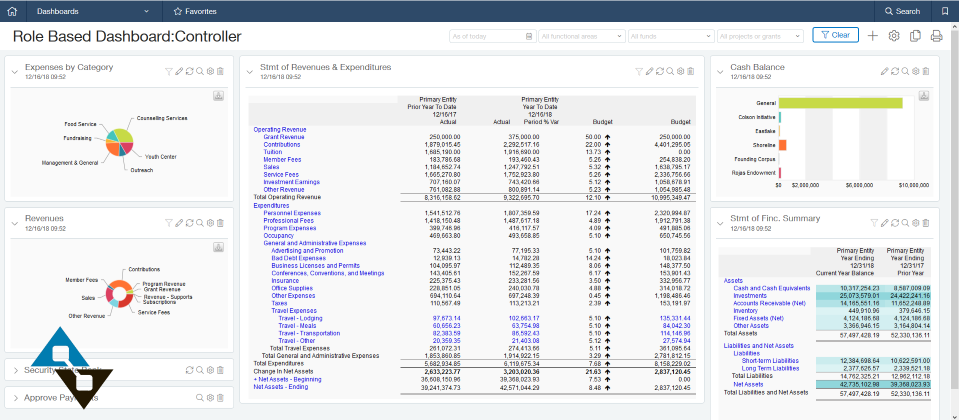Open the All funds dropdown
This screenshot has height=420, width=959.
click(671, 37)
